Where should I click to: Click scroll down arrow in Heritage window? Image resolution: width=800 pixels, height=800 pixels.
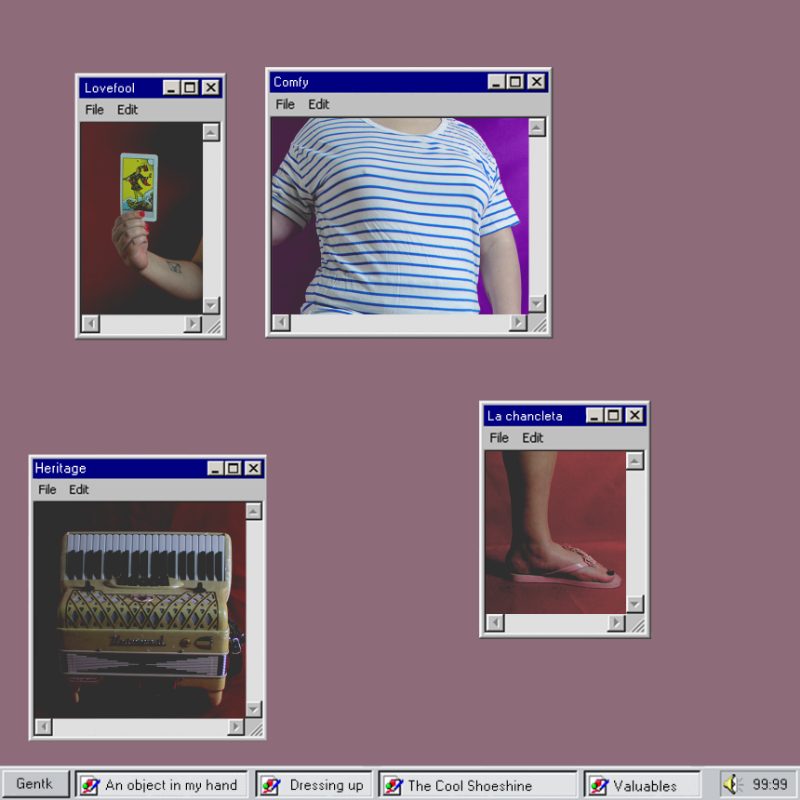coord(254,709)
